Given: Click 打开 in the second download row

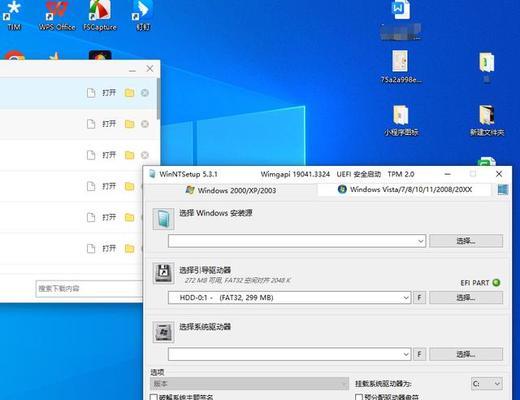Looking at the screenshot, I should pos(109,124).
